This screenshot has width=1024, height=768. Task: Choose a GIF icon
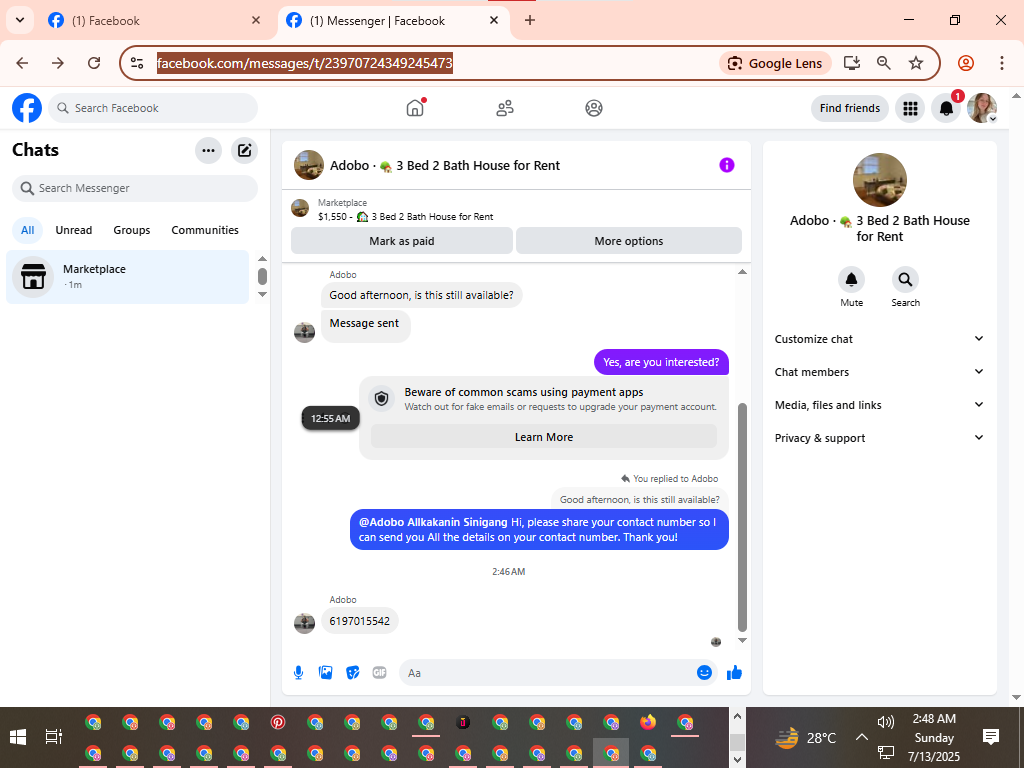coord(379,673)
